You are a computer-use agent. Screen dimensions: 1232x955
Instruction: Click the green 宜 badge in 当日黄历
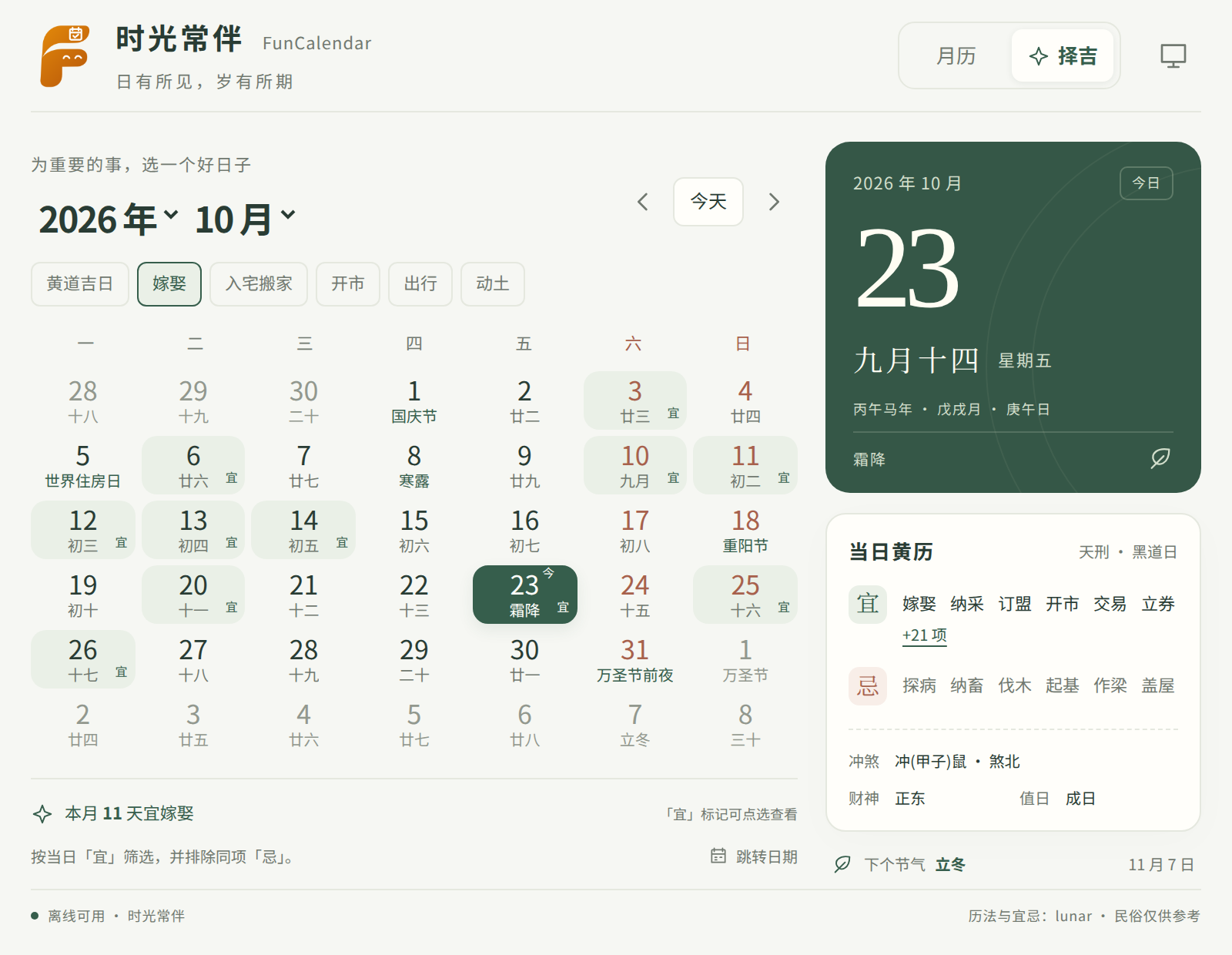(x=868, y=604)
